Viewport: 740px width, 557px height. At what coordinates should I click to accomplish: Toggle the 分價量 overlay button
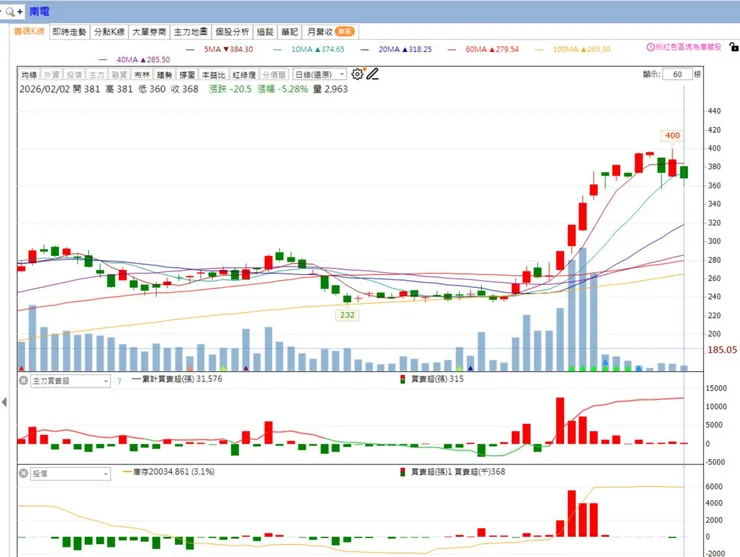coord(274,75)
